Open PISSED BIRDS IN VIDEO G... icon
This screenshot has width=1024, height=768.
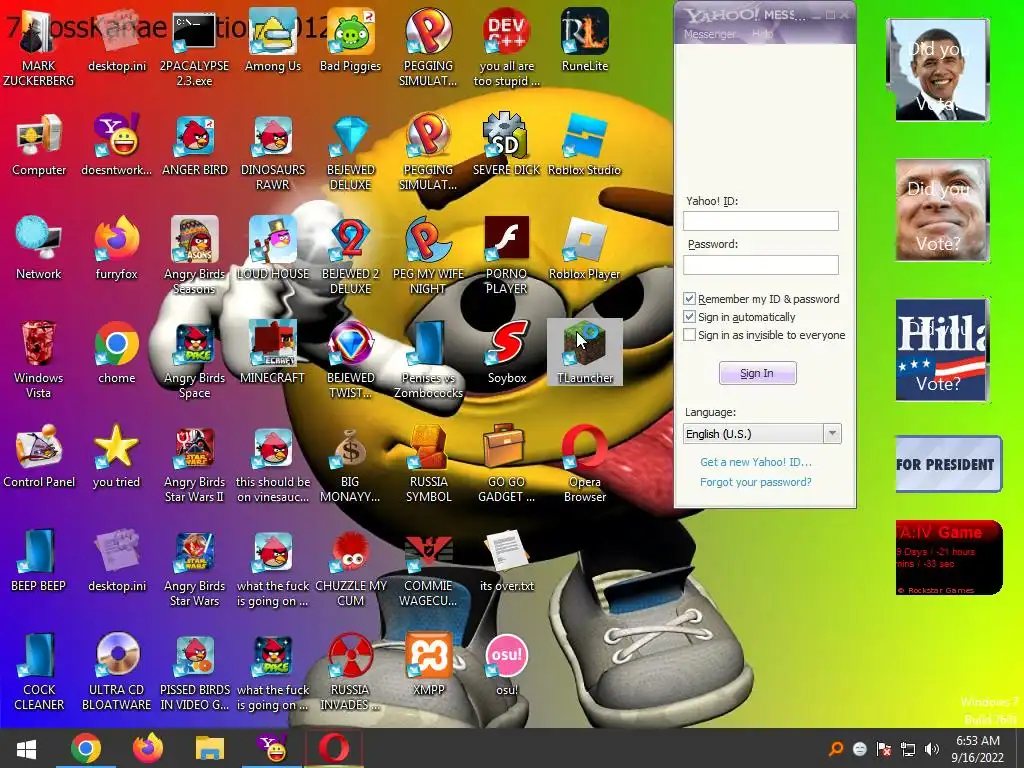pos(194,672)
